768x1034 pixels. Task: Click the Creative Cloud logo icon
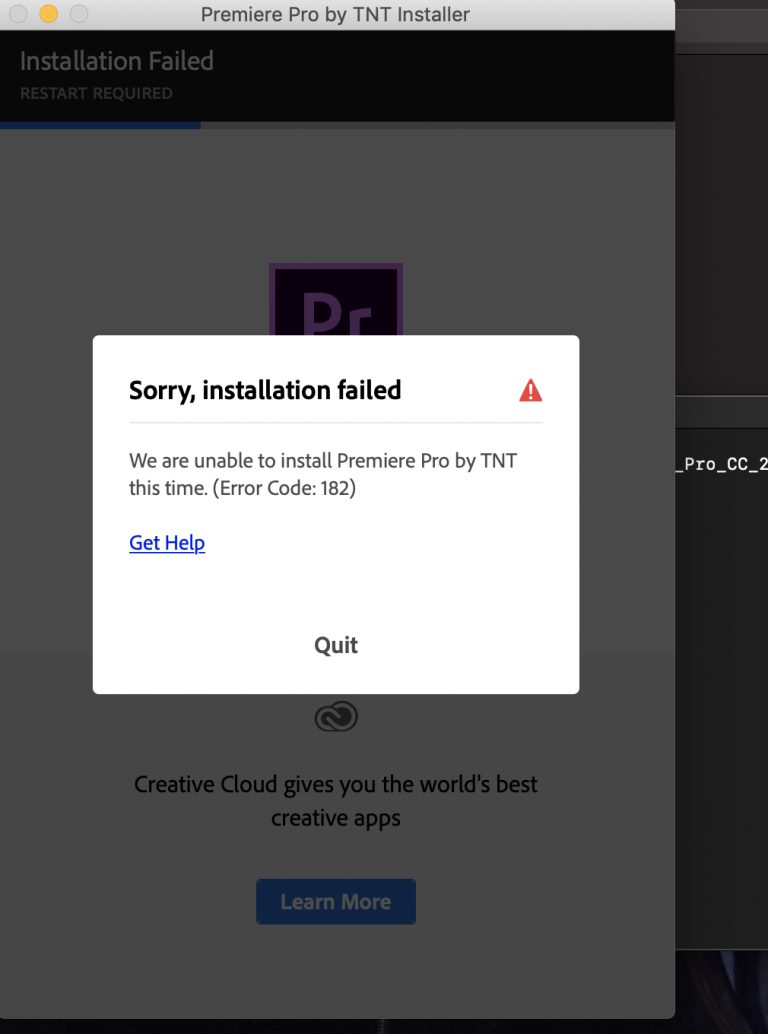click(336, 717)
